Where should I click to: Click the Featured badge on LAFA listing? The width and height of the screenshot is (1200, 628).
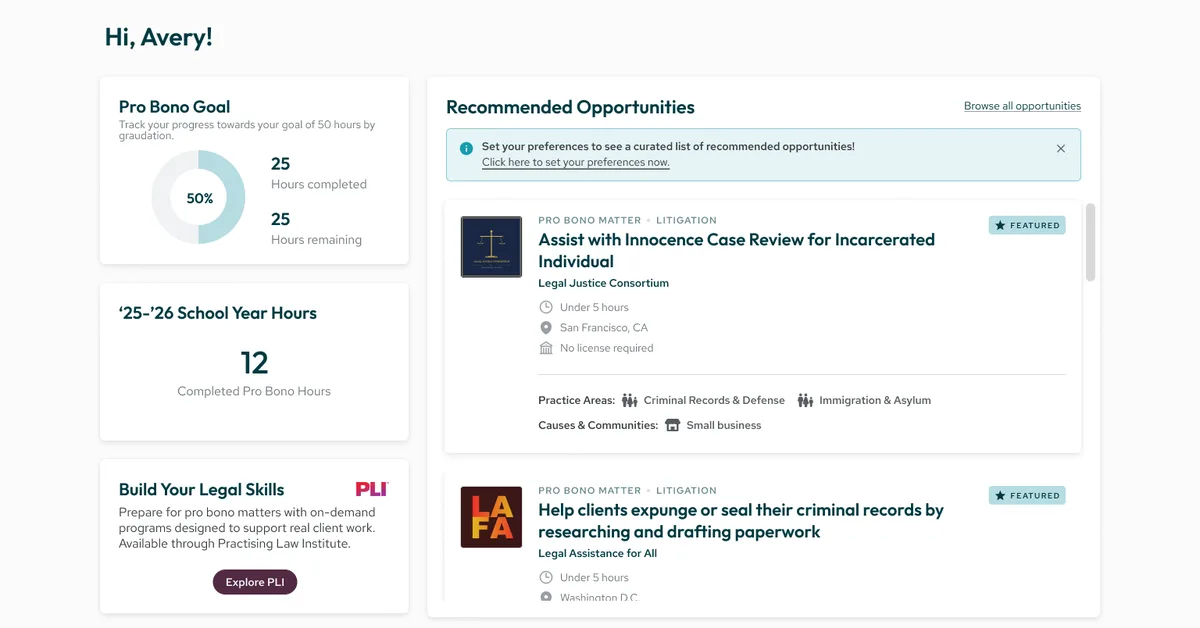click(1027, 495)
